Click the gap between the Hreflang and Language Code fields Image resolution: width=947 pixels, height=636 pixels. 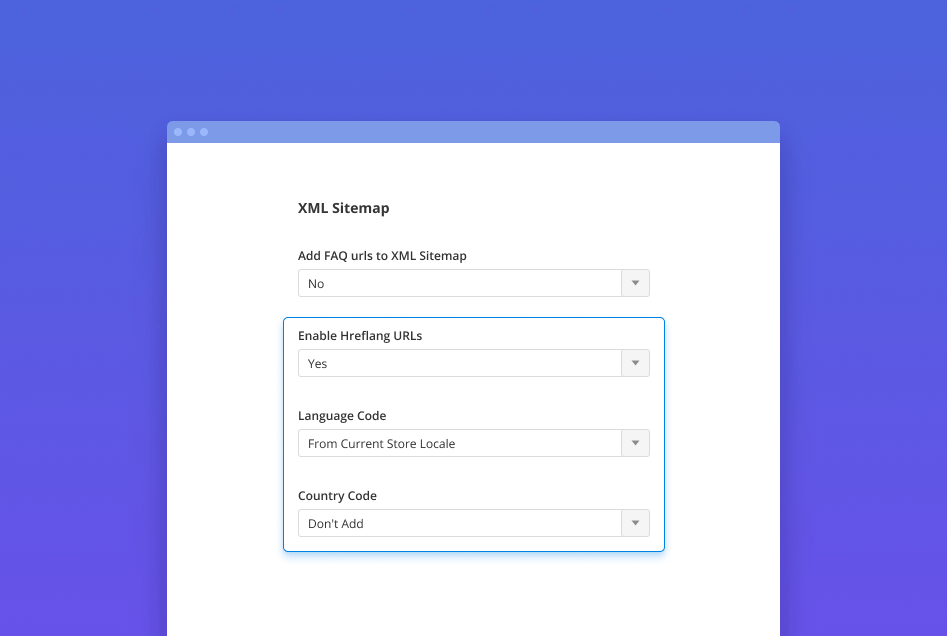pyautogui.click(x=473, y=393)
